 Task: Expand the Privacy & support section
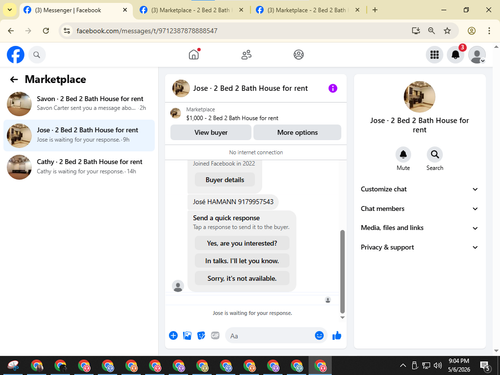[419, 247]
